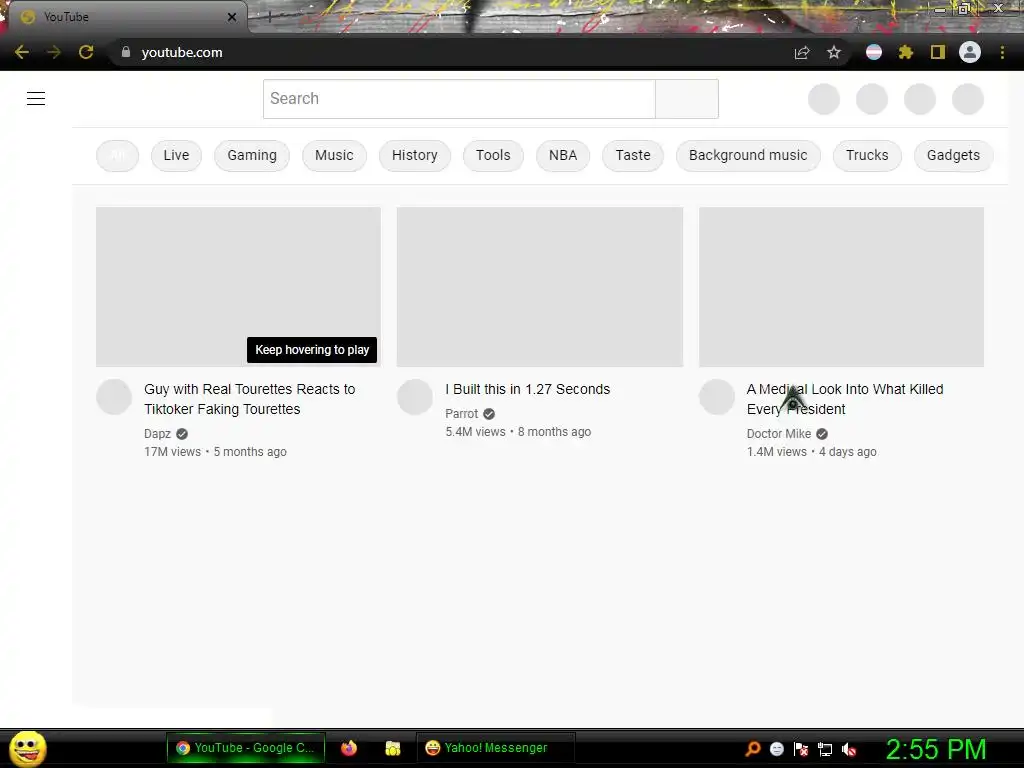
Task: Launch Firefox from the taskbar
Action: click(x=349, y=748)
